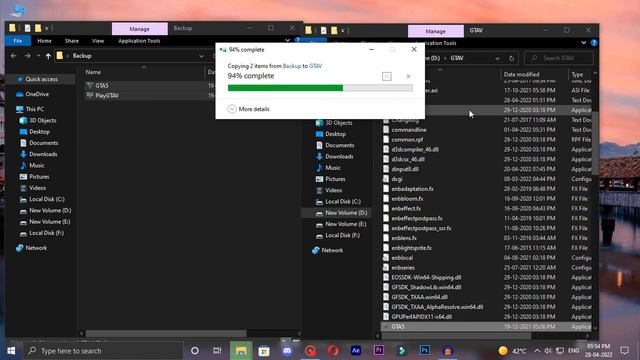Open 3D Objects in Backup sidebar

pos(42,120)
